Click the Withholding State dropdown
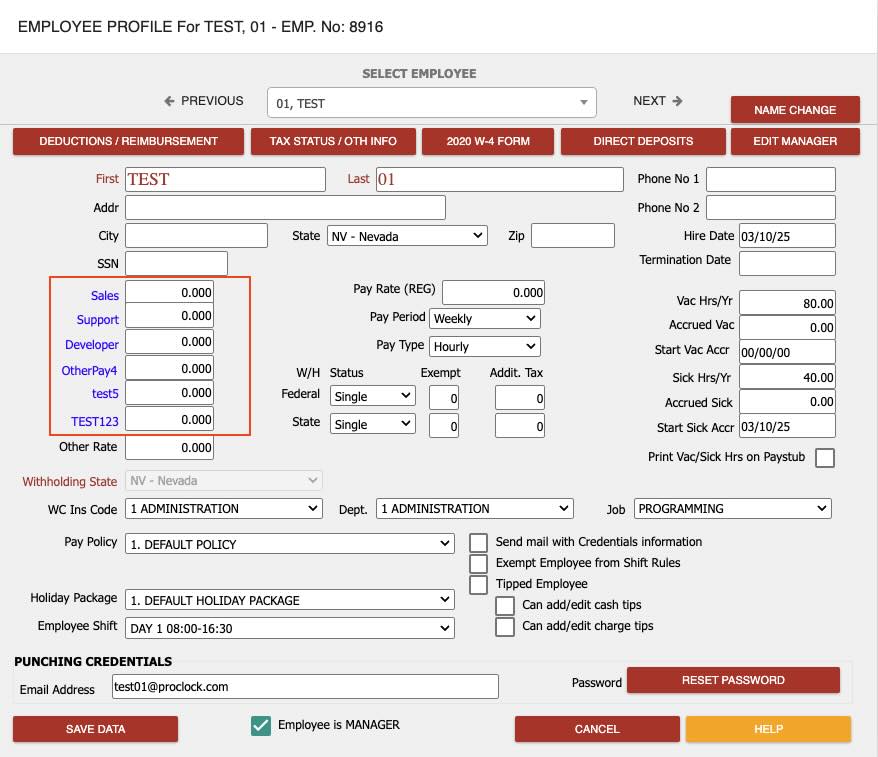Image resolution: width=878 pixels, height=757 pixels. click(223, 480)
